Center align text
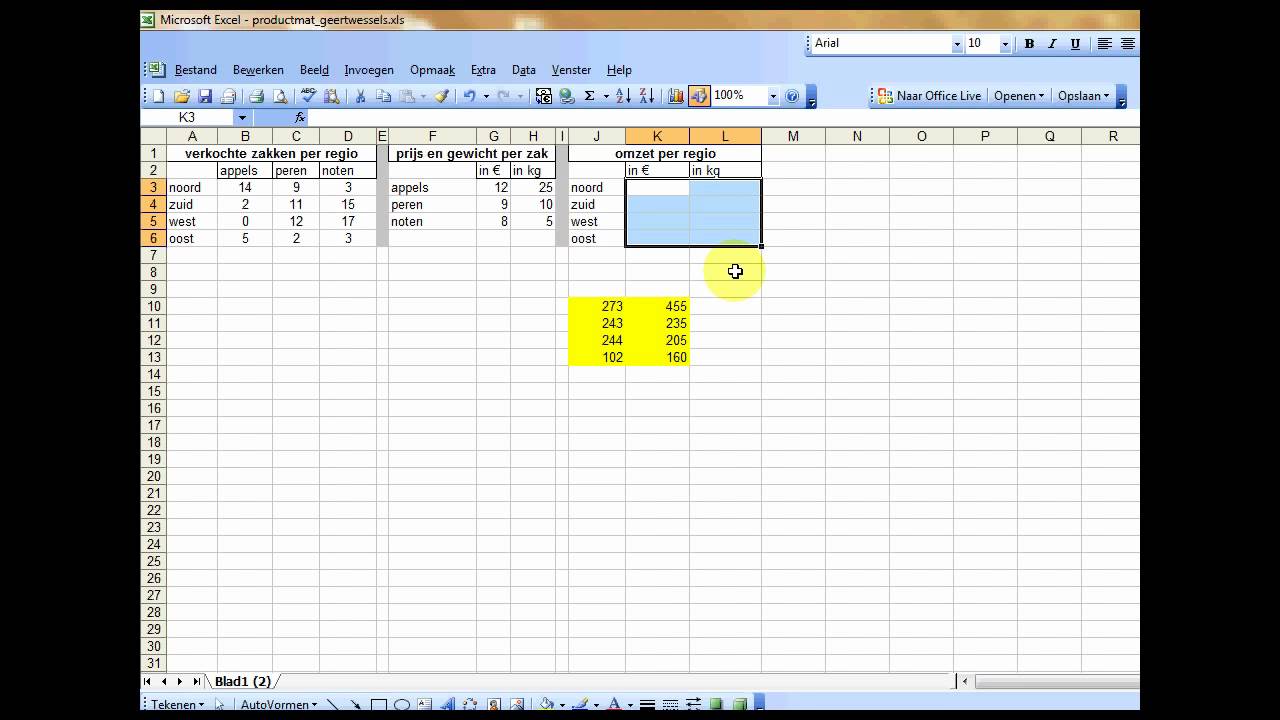 pos(1128,44)
